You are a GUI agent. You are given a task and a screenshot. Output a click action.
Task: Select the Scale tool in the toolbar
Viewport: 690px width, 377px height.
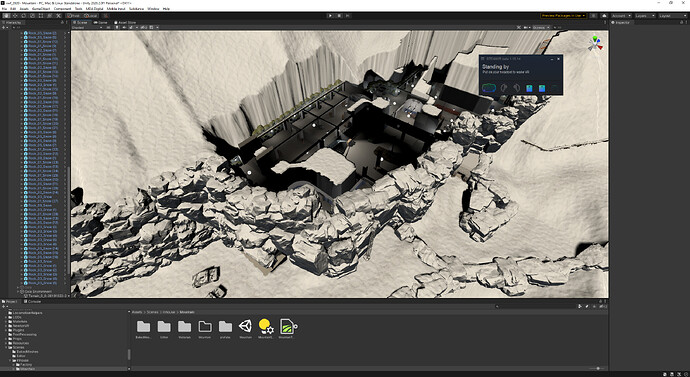click(32, 15)
